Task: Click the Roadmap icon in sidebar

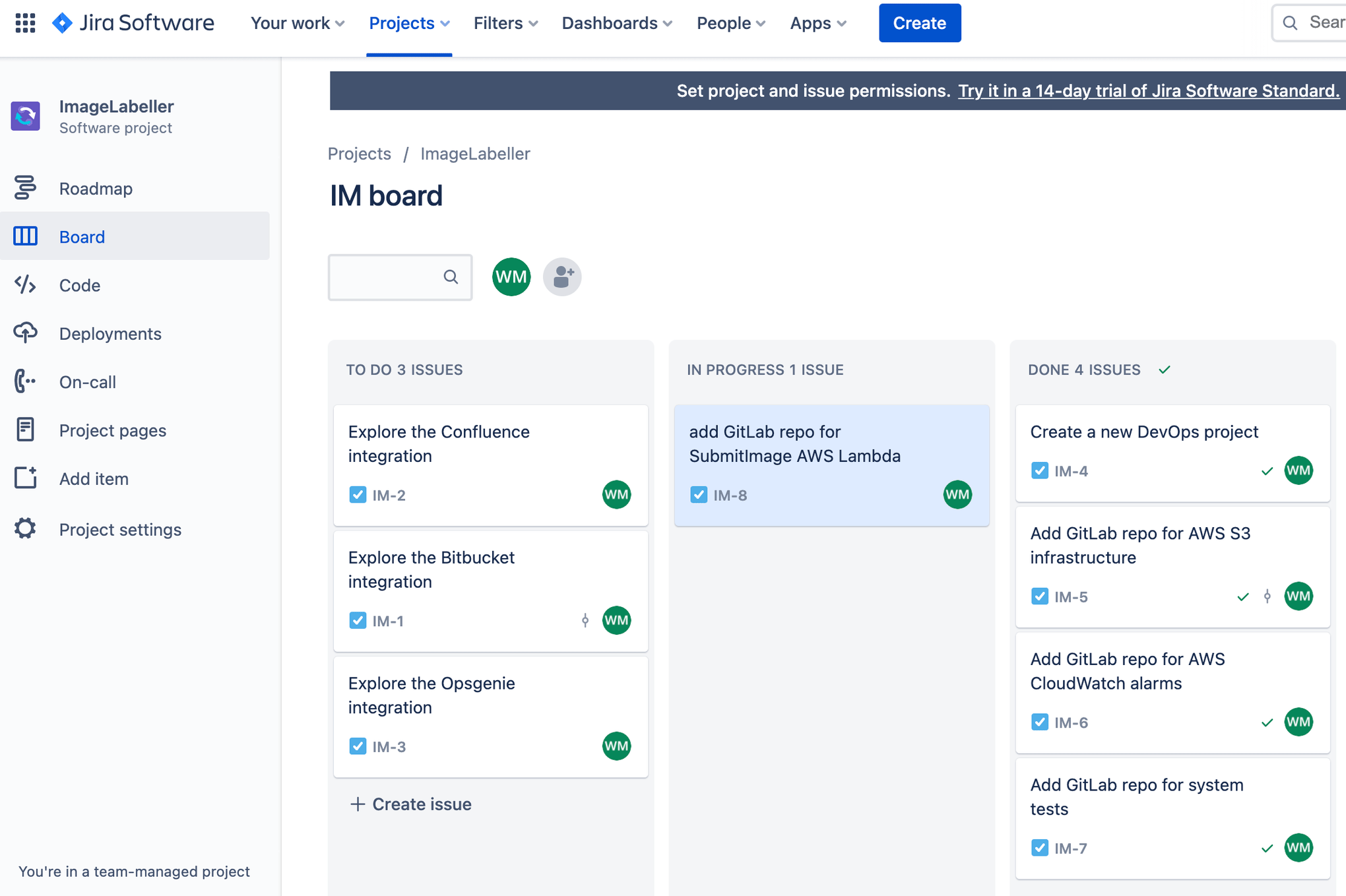Action: click(x=25, y=188)
